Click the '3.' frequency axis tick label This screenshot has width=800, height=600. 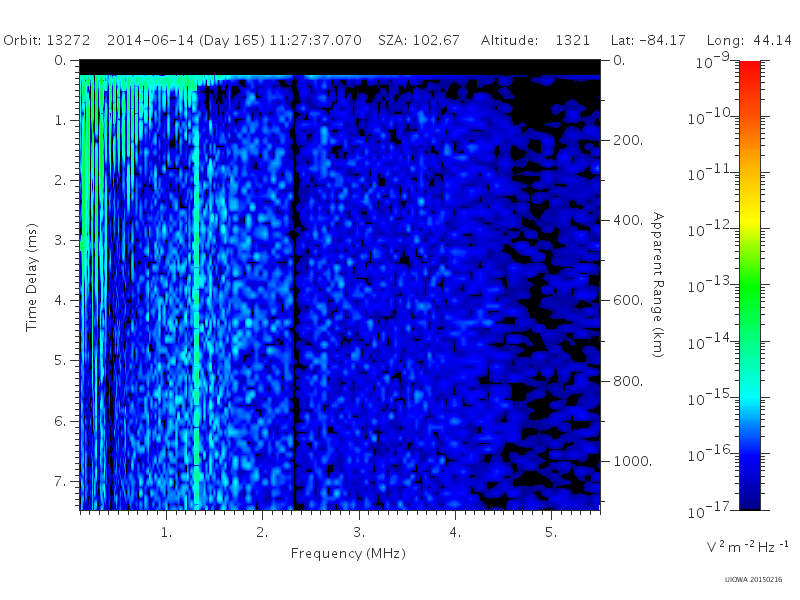click(x=359, y=533)
